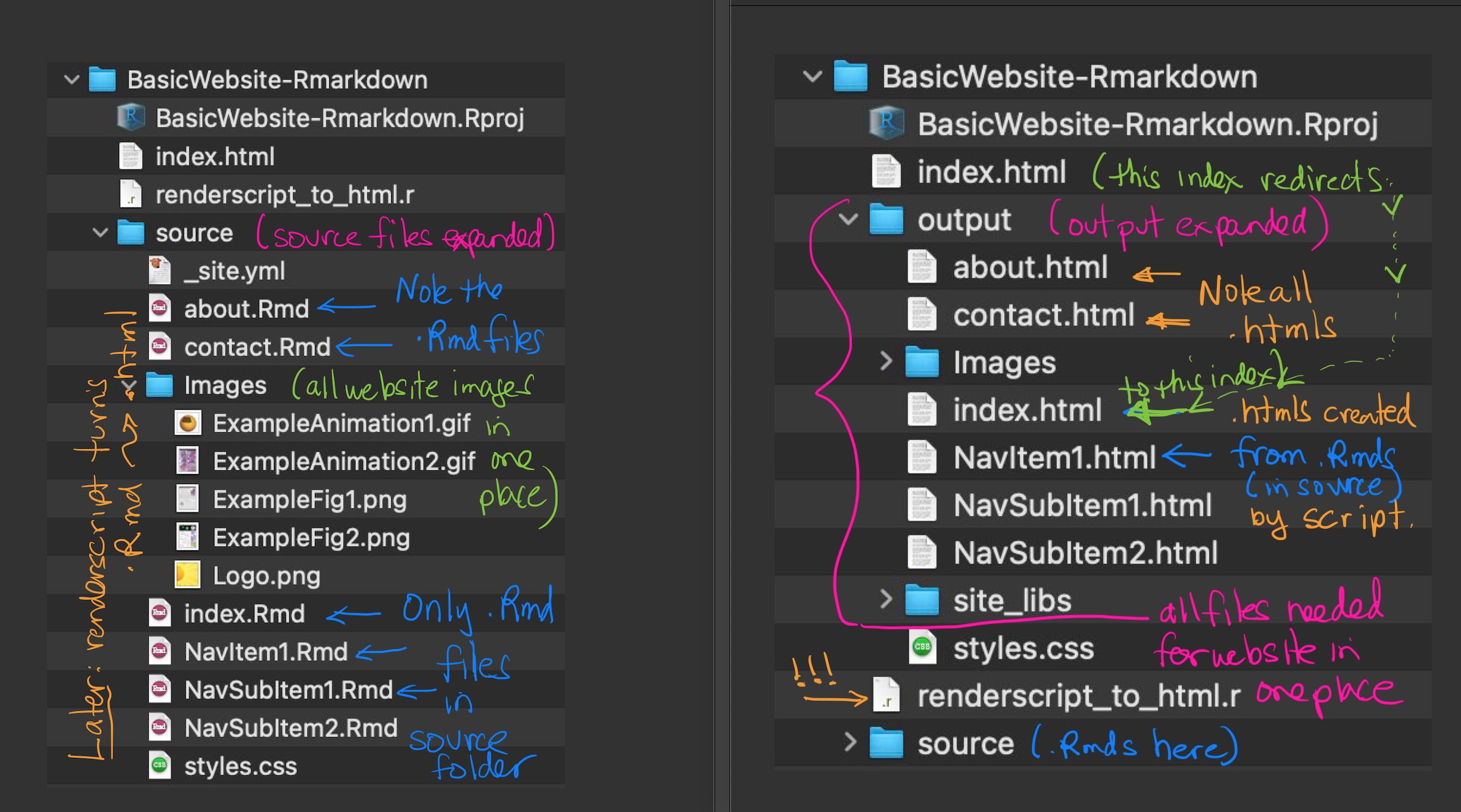Select renderscript_to_html.r name in right panel

click(1079, 695)
